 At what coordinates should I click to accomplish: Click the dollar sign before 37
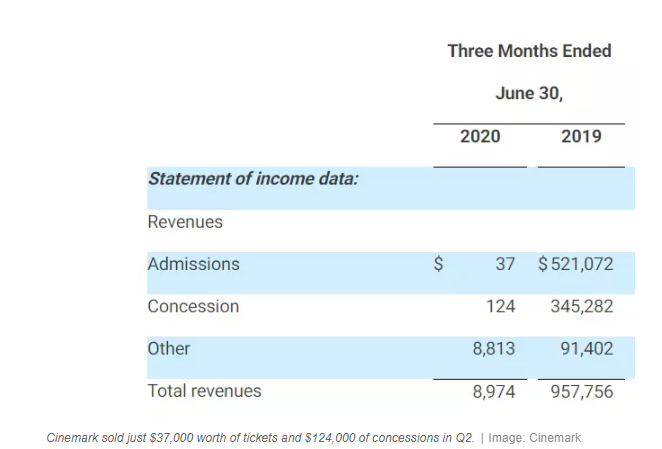coord(437,265)
